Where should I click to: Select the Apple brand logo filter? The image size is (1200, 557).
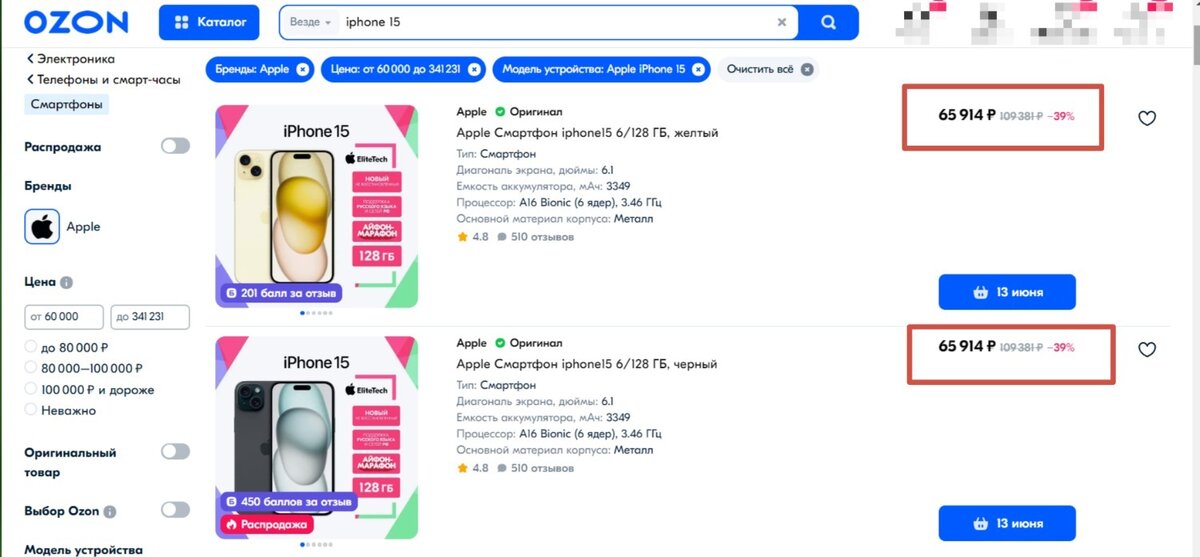tap(42, 227)
